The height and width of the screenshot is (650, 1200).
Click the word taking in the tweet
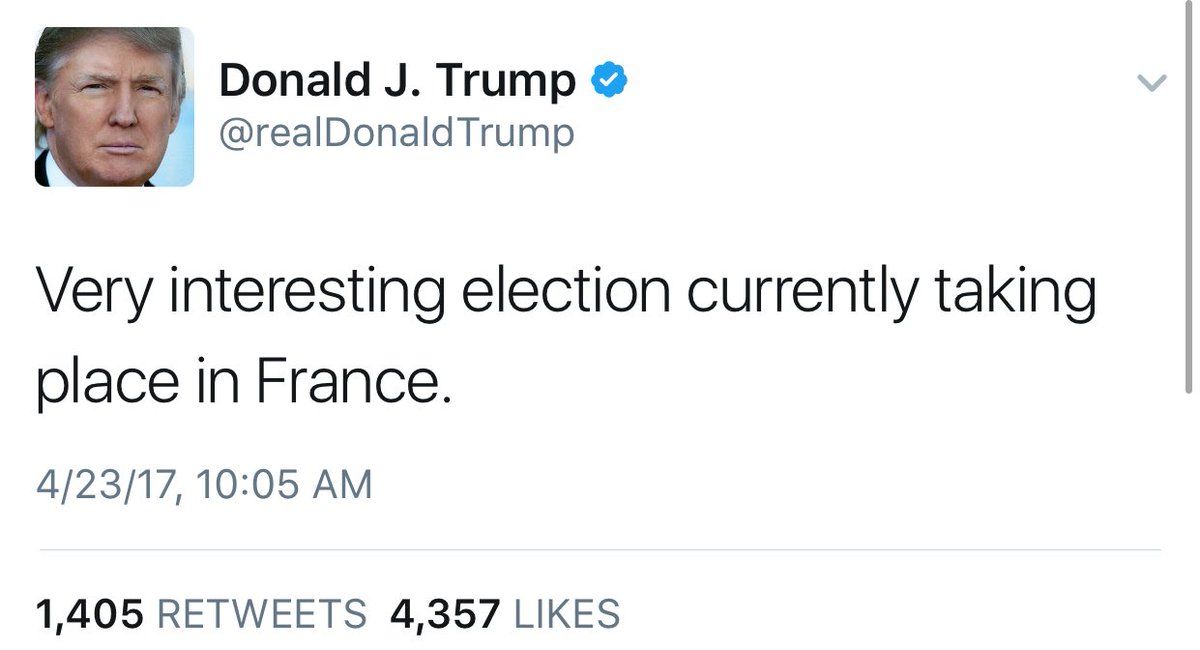1017,291
